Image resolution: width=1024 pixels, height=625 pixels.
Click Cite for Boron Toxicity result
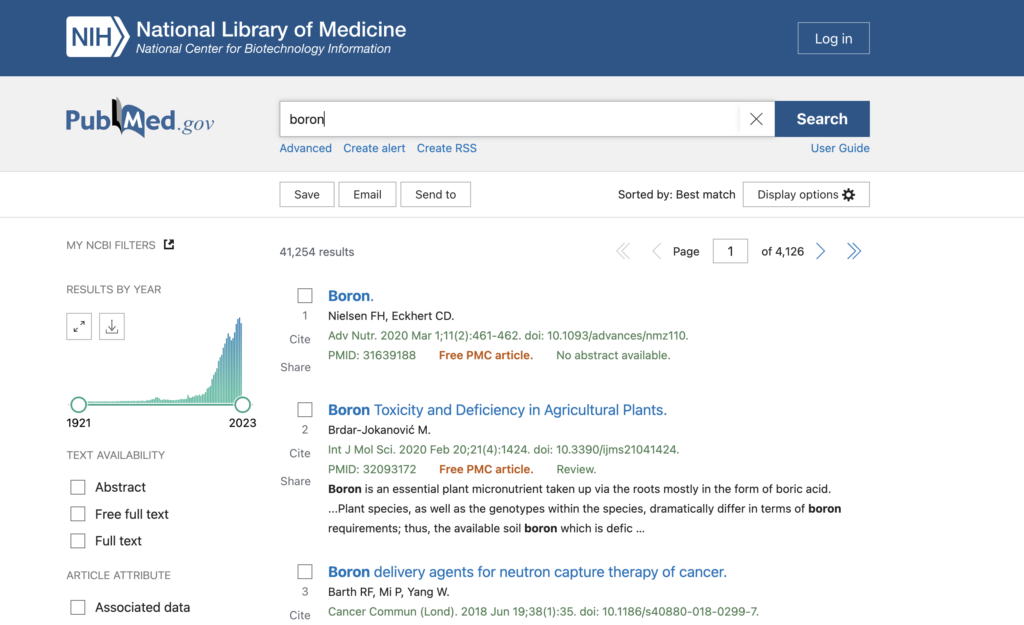click(x=300, y=453)
